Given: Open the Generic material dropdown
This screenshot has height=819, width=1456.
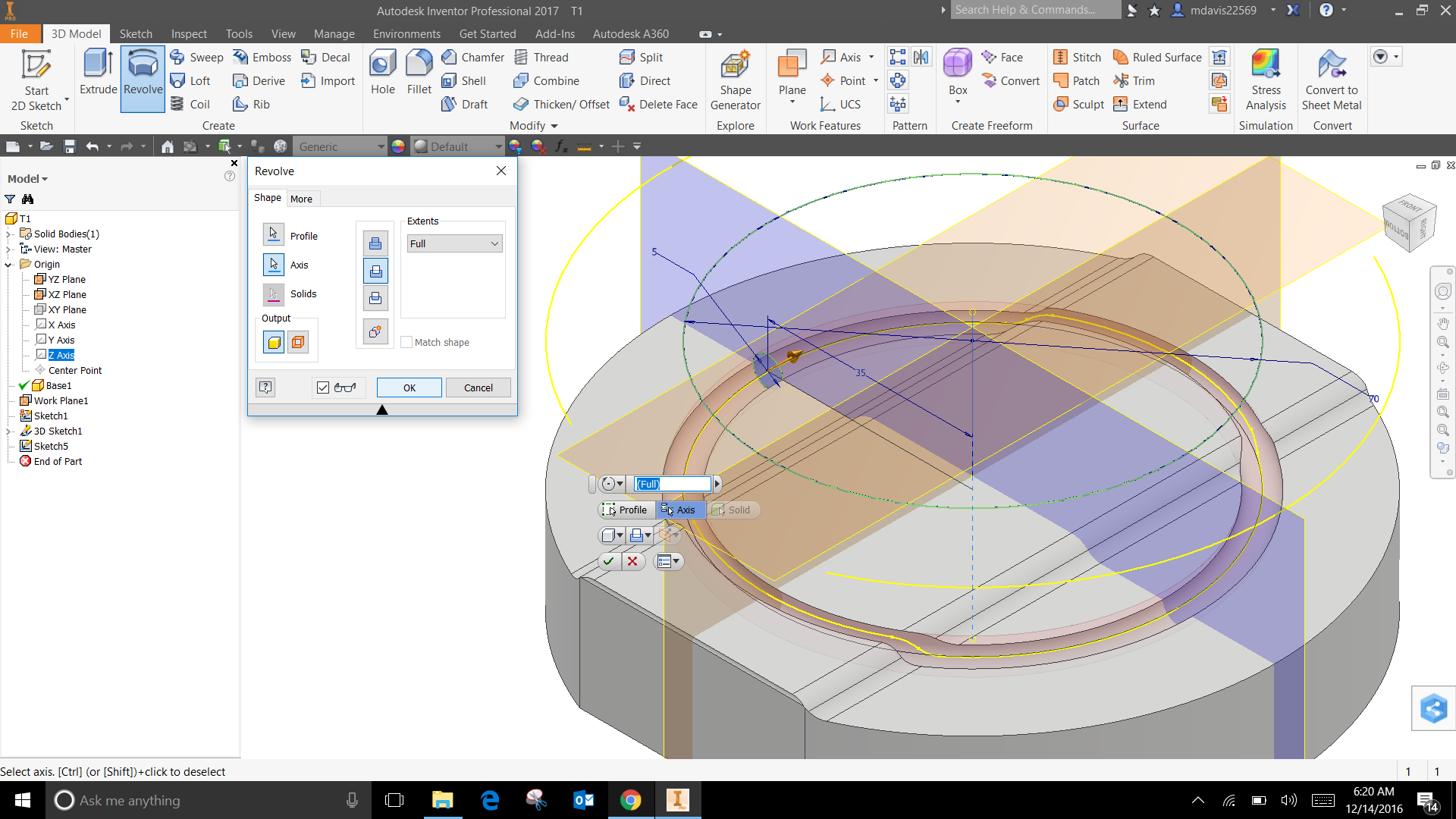Looking at the screenshot, I should 381,146.
